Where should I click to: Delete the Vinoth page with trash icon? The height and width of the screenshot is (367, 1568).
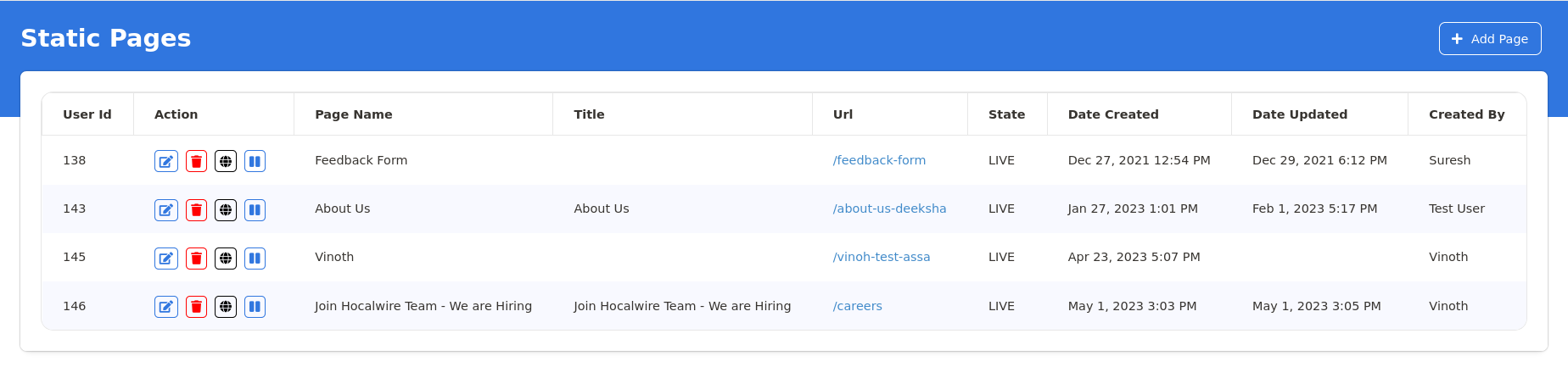click(196, 258)
